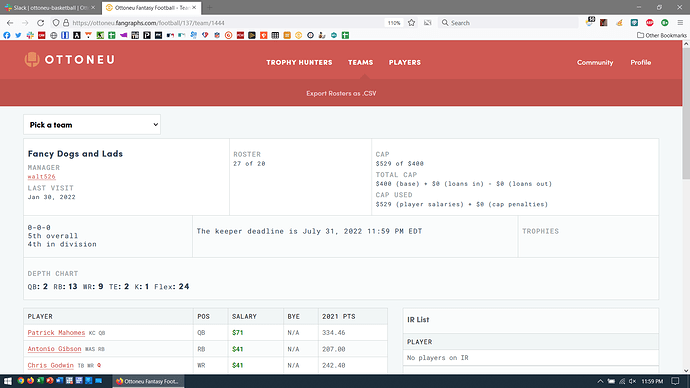Open the Windows Start menu
690x388 pixels.
click(7, 381)
